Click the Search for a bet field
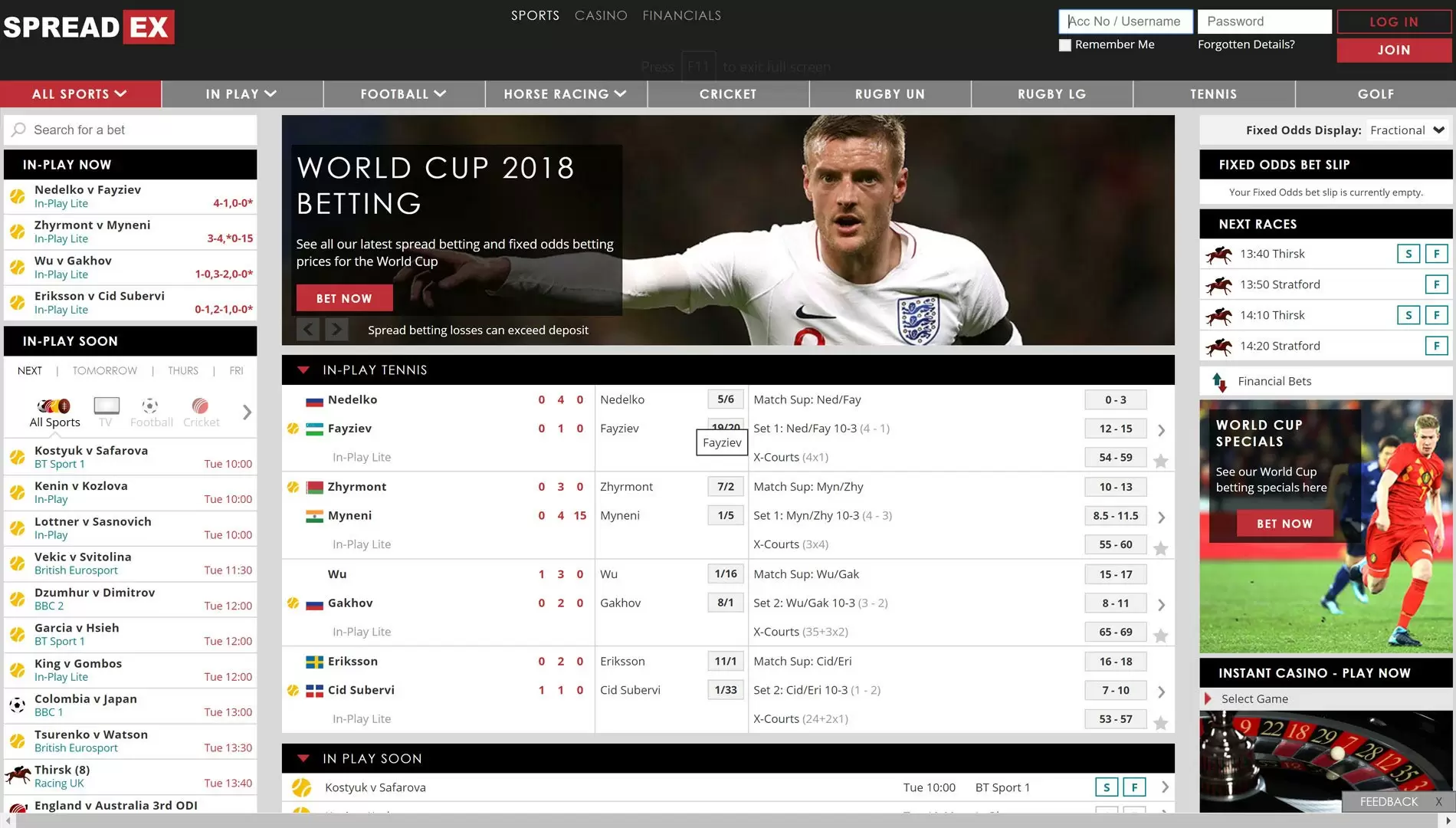This screenshot has height=828, width=1456. (x=130, y=130)
